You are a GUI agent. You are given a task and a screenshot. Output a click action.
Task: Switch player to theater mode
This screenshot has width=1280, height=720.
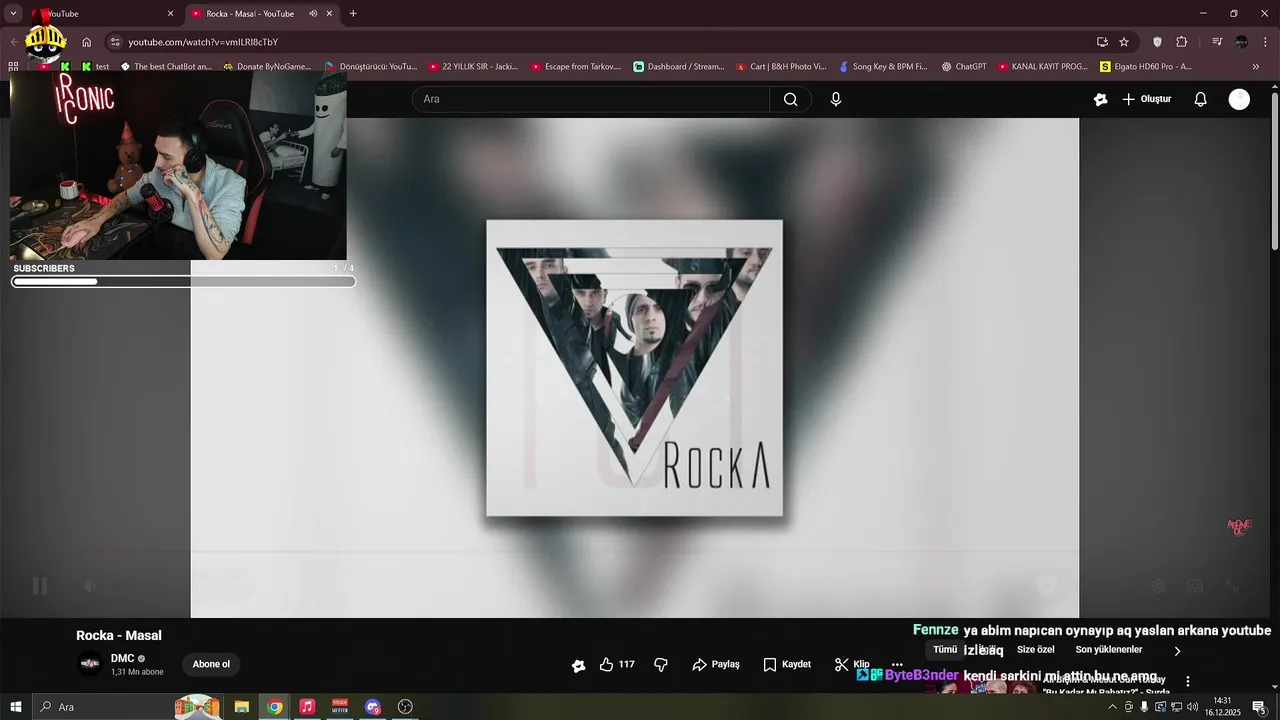pyautogui.click(x=1195, y=586)
